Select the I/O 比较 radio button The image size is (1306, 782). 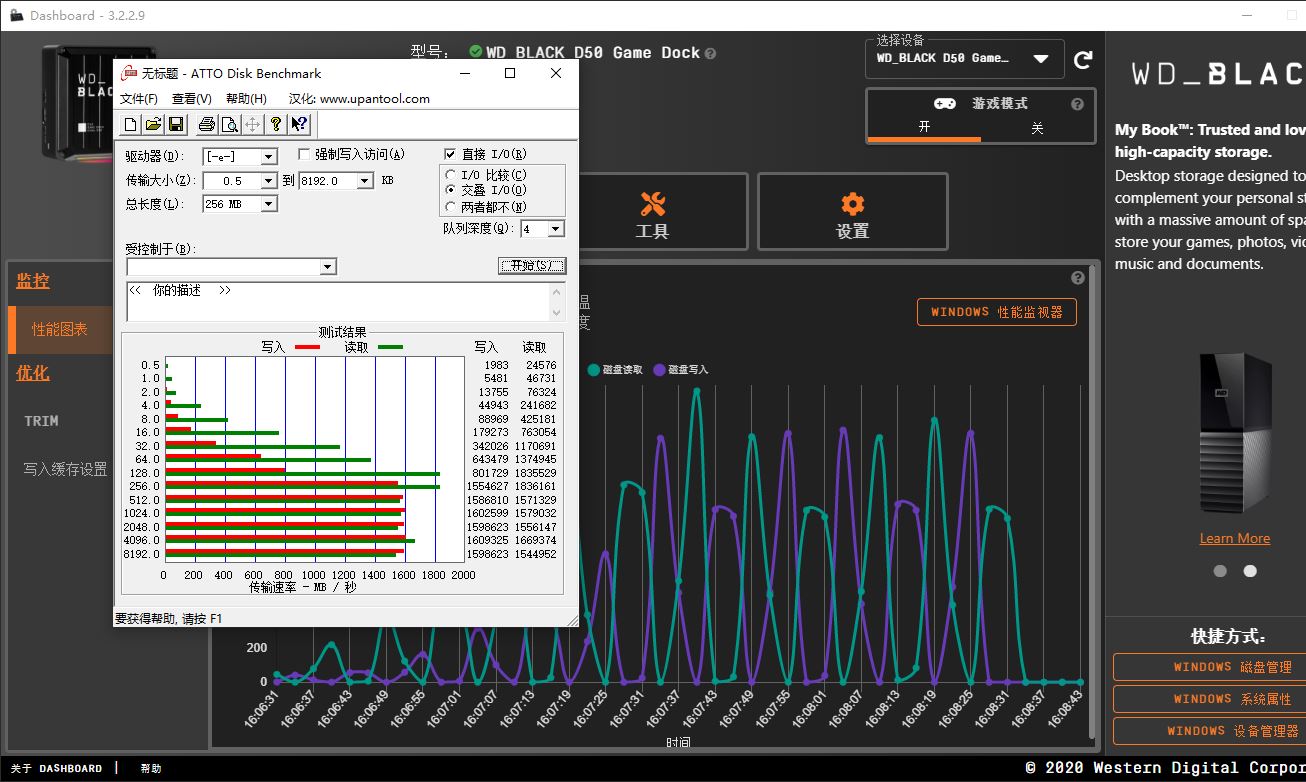(451, 175)
